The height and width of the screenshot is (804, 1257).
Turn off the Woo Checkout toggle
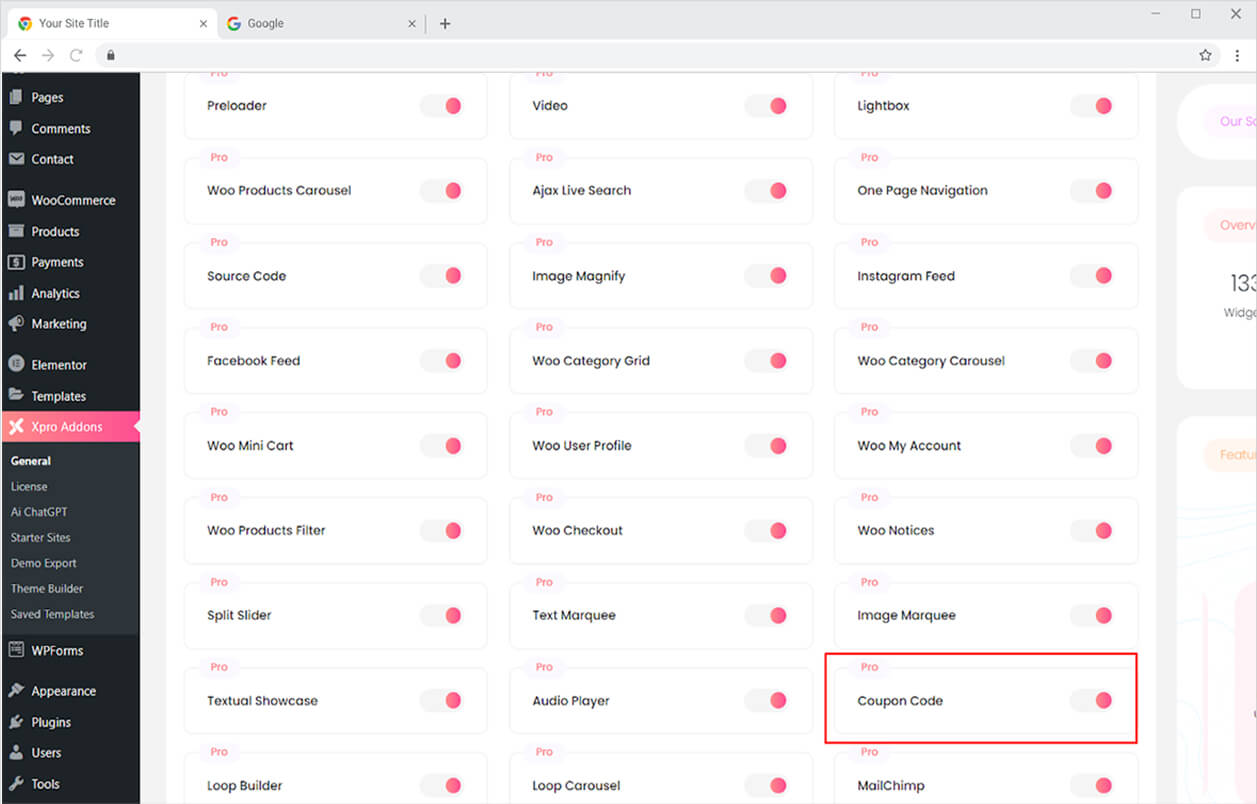pyautogui.click(x=766, y=531)
